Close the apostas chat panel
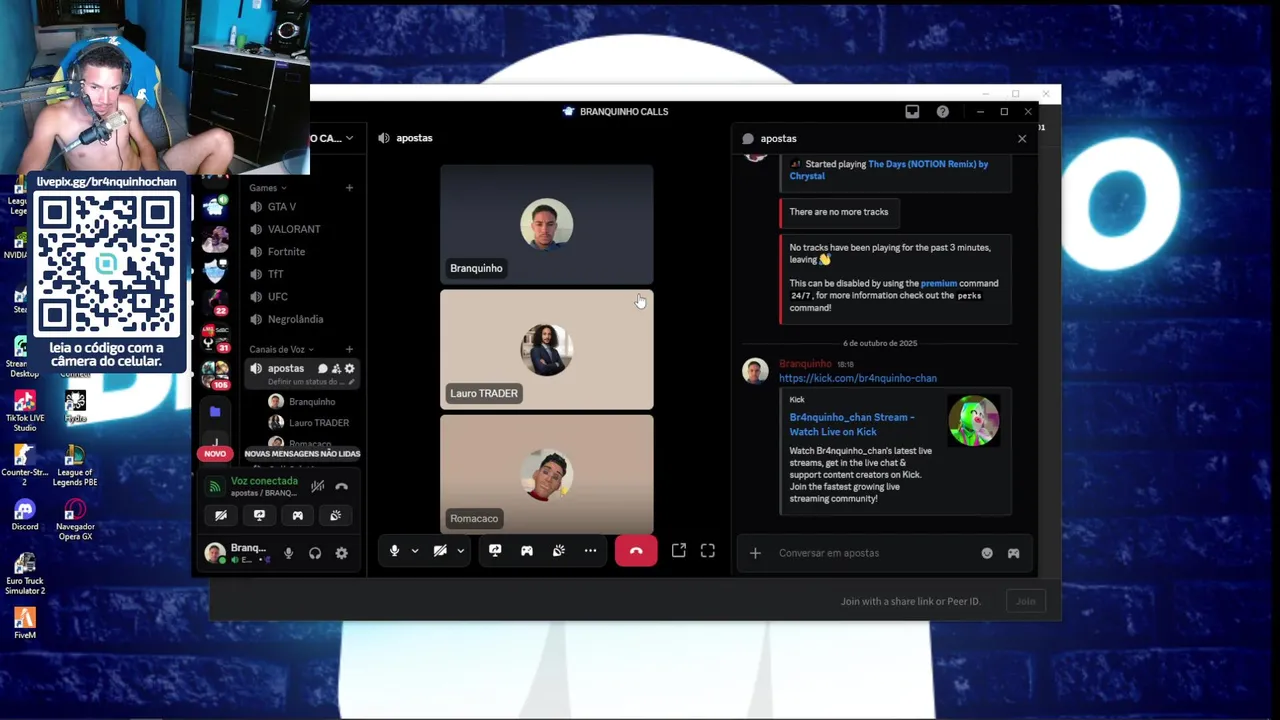The width and height of the screenshot is (1280, 720). (1022, 139)
